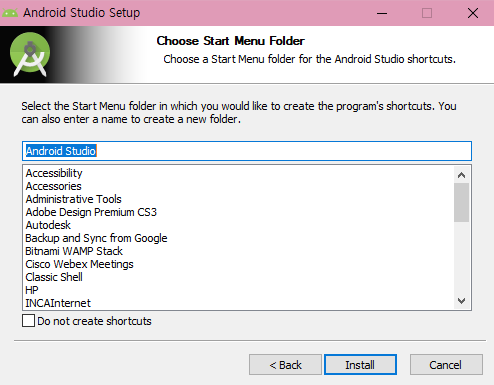Minimize the Android Studio Setup window

pyautogui.click(x=382, y=13)
